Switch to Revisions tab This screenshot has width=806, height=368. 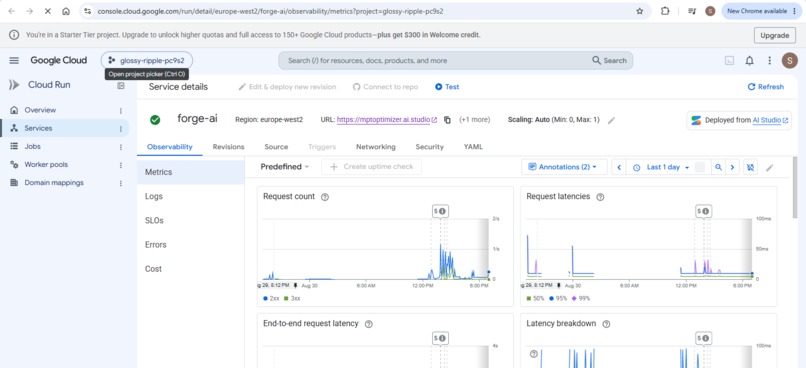coord(228,147)
